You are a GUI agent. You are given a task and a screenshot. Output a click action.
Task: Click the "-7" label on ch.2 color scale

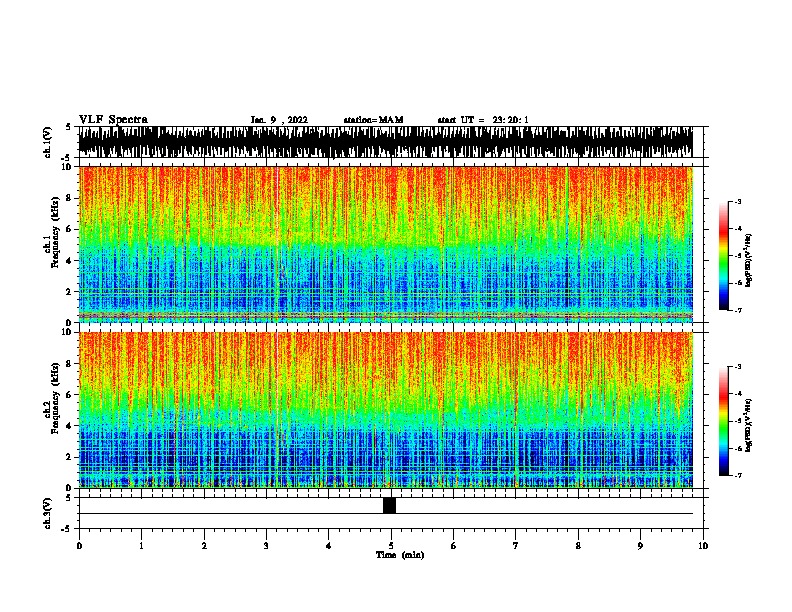[x=737, y=476]
